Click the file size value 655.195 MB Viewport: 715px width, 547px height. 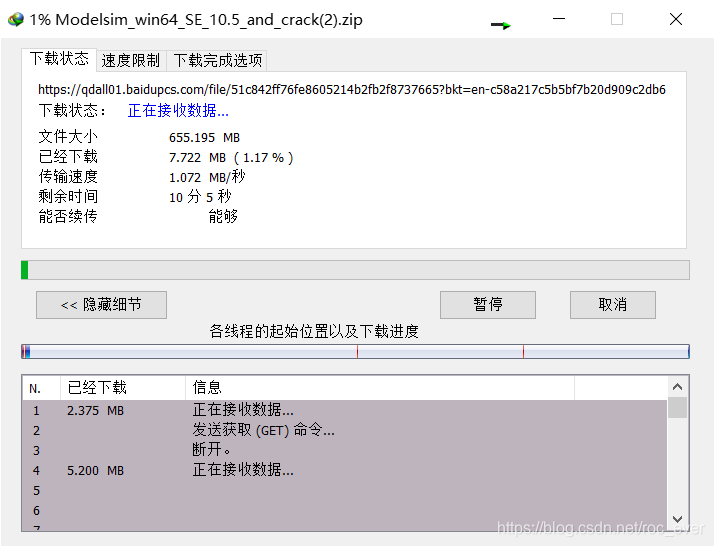204,137
